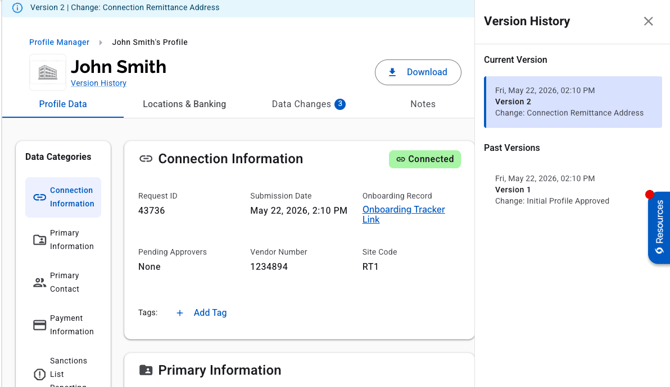Open the Onboarding Tracker Link

403,214
